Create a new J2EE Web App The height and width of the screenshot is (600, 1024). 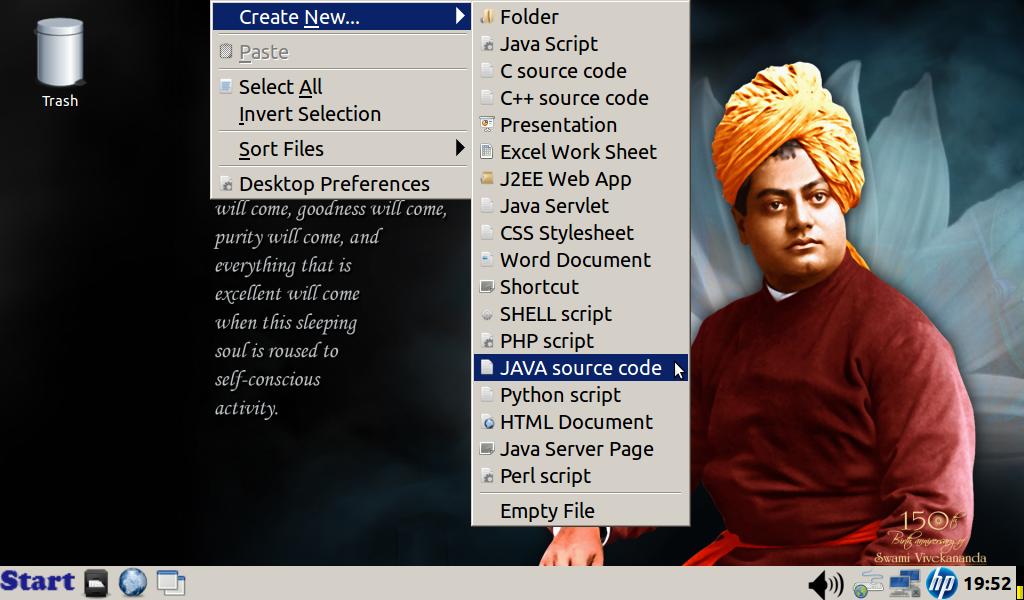click(580, 179)
